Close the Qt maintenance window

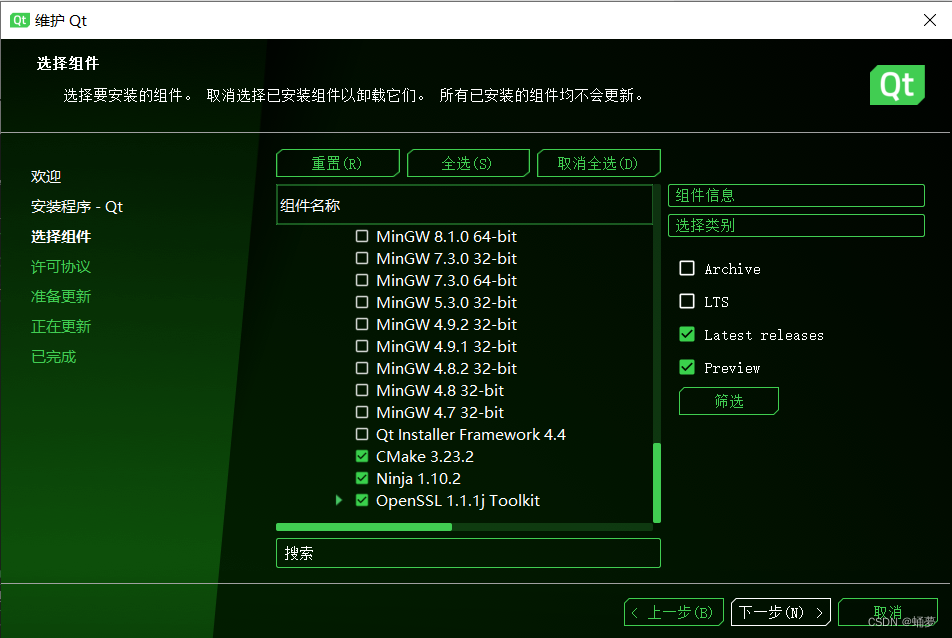coord(930,20)
